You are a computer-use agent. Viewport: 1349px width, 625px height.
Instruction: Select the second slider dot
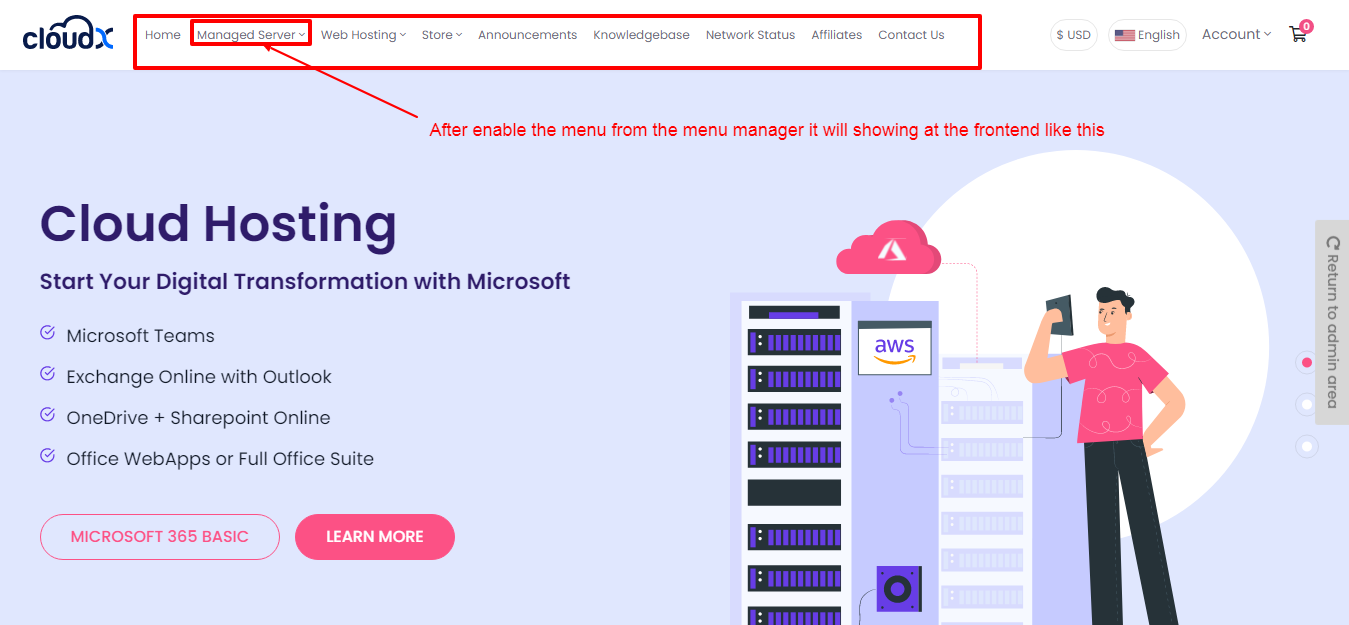1306,404
